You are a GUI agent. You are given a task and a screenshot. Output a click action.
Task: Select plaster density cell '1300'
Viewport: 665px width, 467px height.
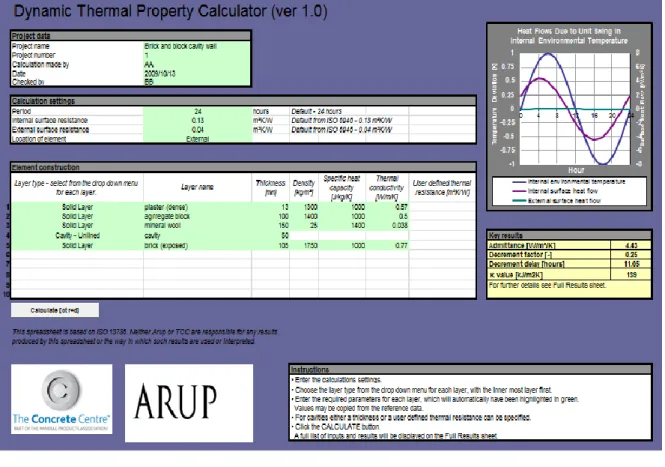point(304,207)
